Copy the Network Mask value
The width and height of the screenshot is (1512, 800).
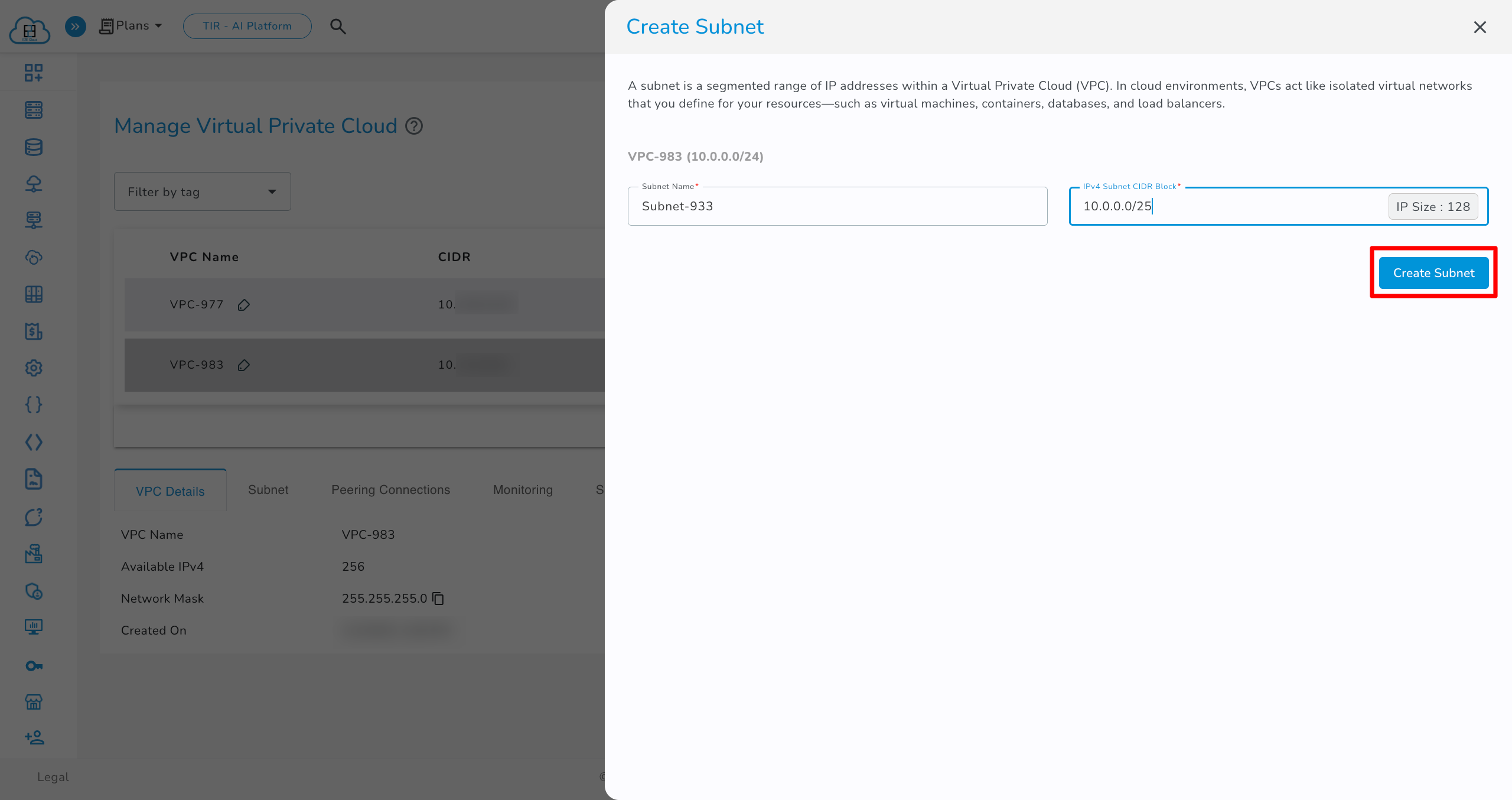click(x=438, y=599)
